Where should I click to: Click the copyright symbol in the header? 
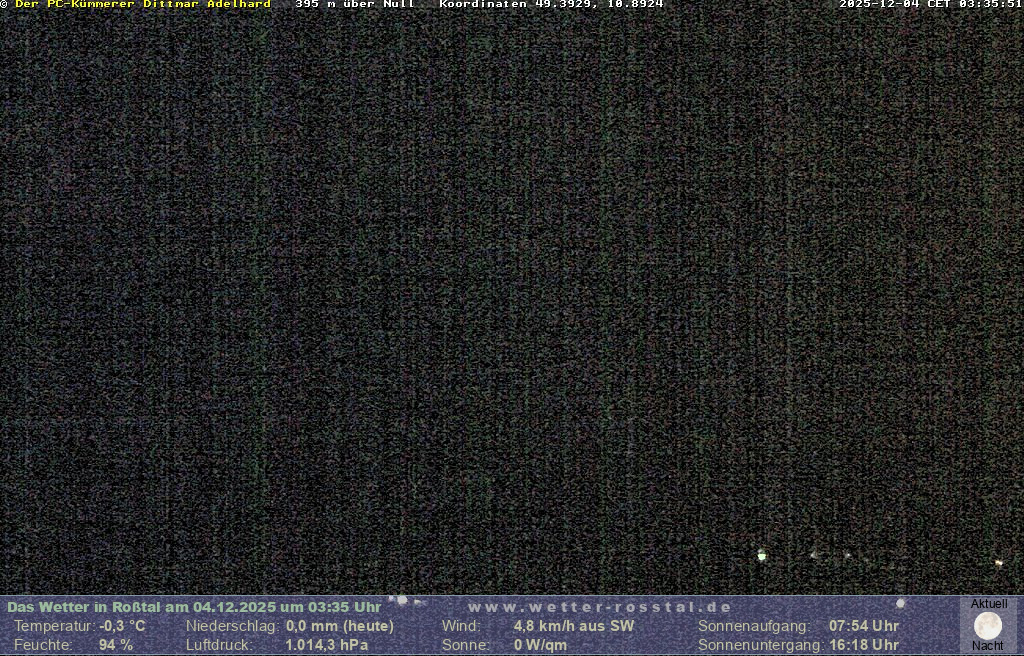[x=4, y=5]
